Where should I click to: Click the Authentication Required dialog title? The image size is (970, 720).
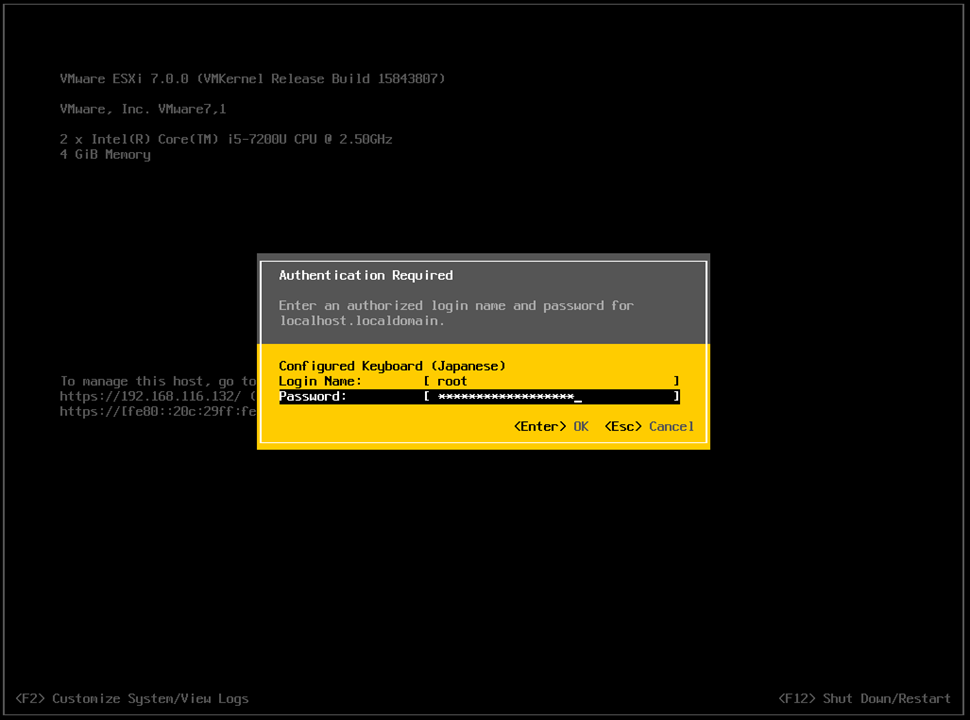(x=366, y=275)
